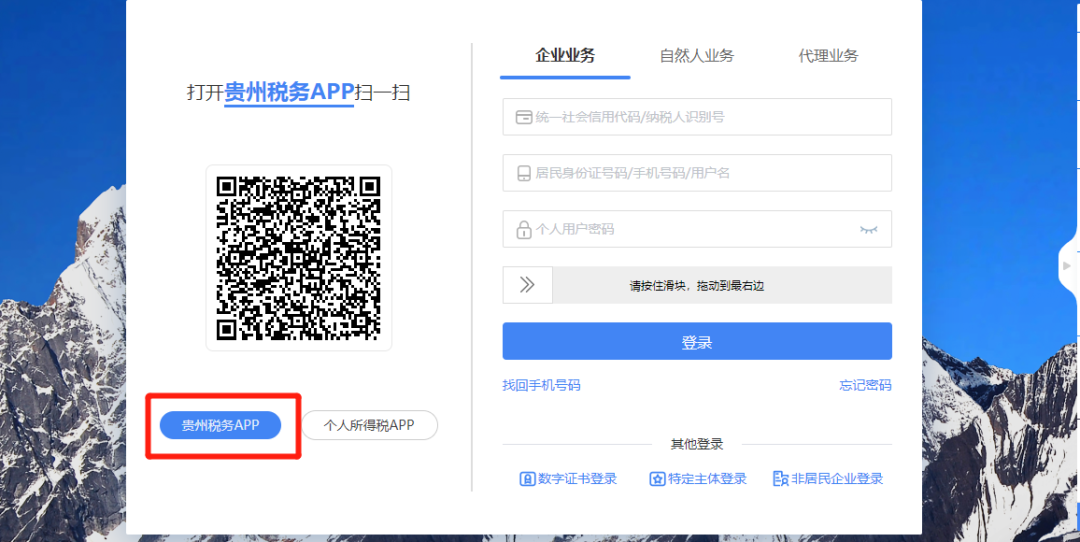Choose 特定主体登录 login option

pyautogui.click(x=698, y=479)
